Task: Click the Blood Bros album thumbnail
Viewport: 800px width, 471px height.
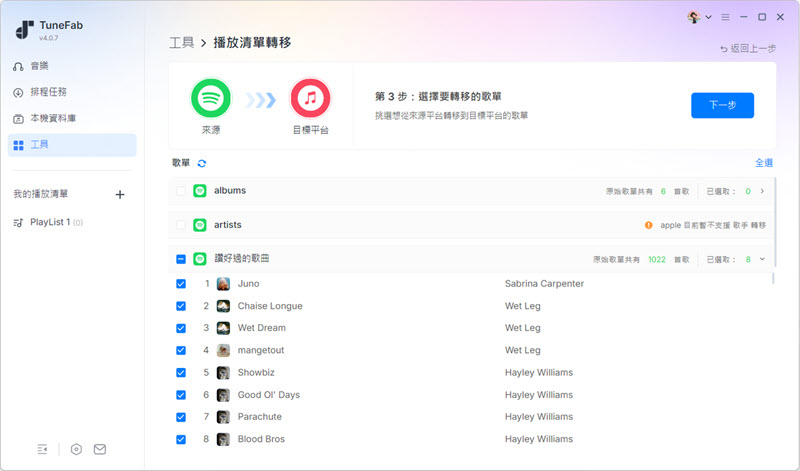Action: coord(223,439)
